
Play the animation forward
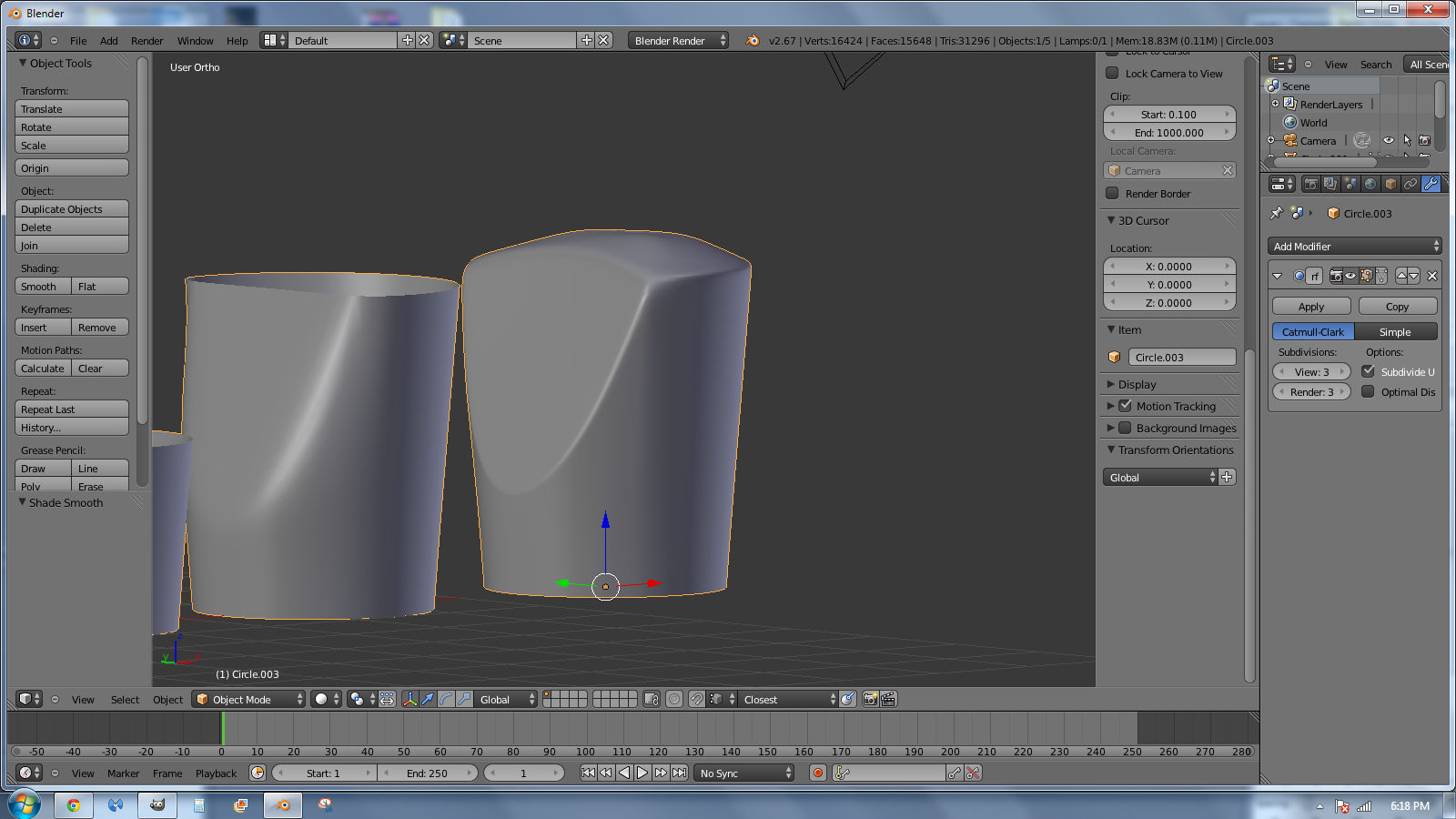tap(642, 773)
